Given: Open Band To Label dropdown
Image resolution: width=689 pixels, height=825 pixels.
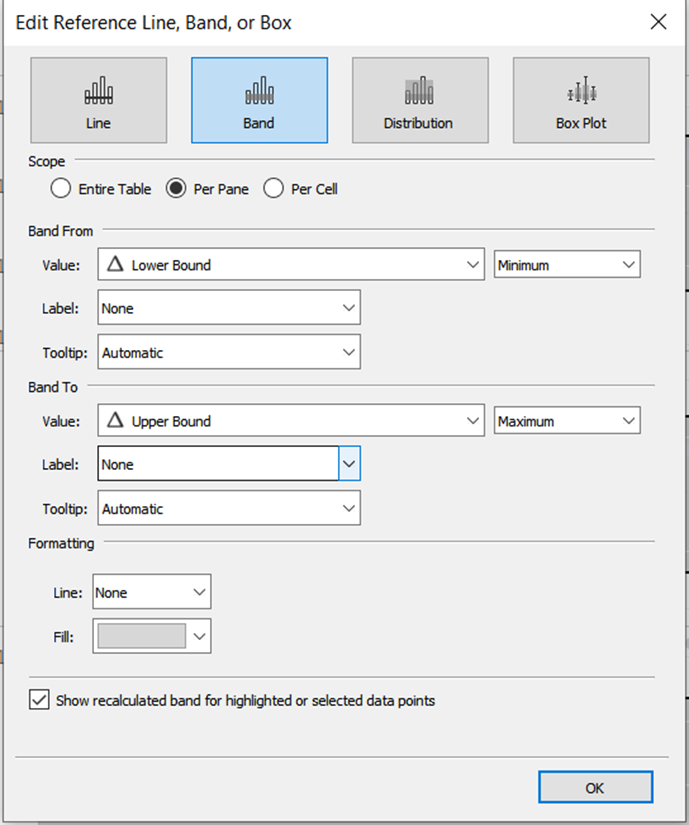Looking at the screenshot, I should [x=229, y=465].
